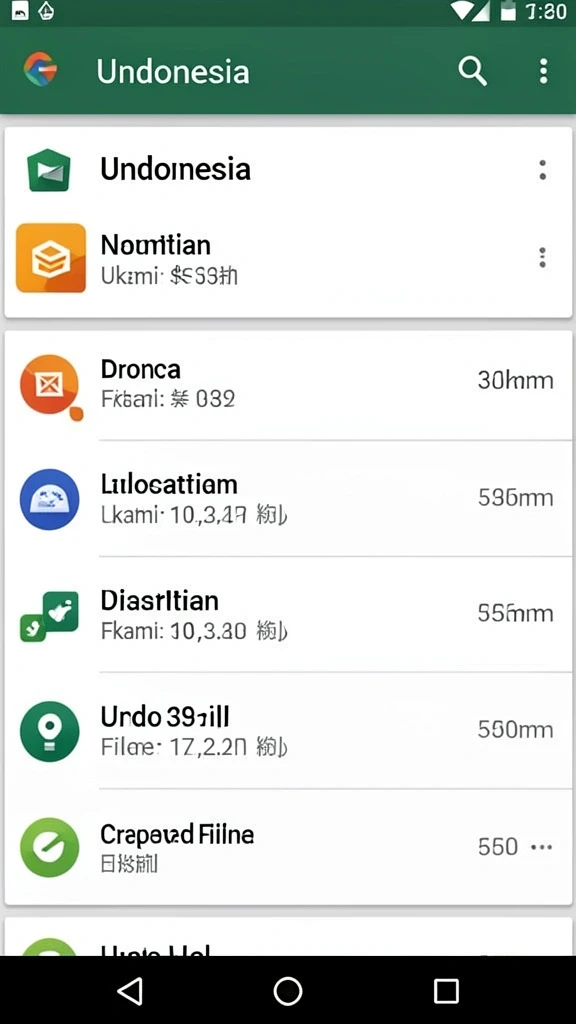Open more options next to 550

tap(541, 847)
